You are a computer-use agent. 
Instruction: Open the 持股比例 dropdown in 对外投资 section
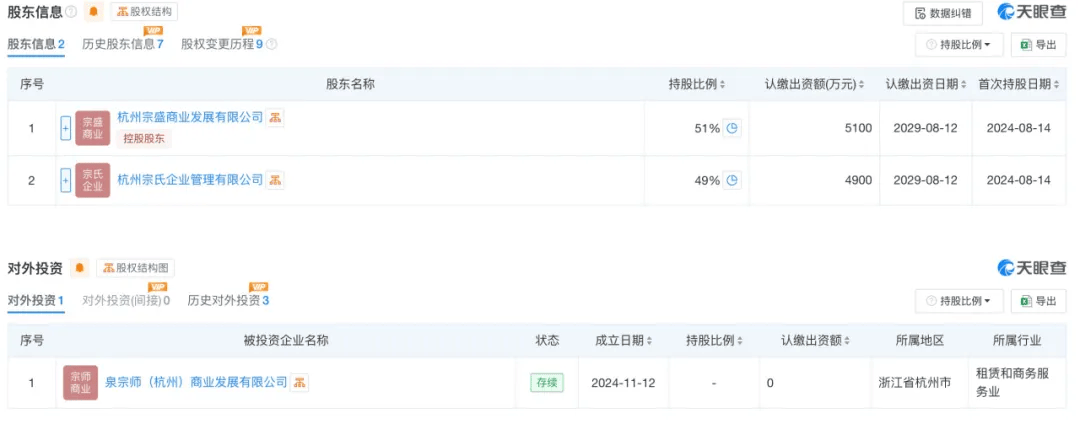coord(959,301)
